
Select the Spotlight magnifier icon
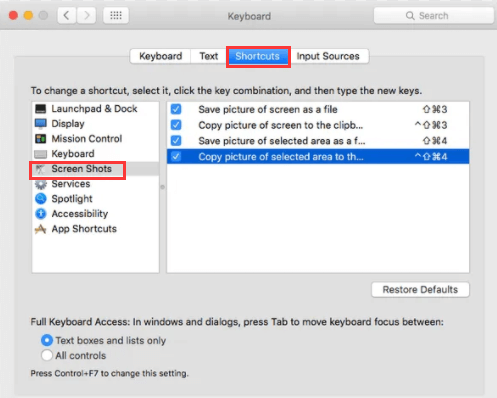[41, 199]
